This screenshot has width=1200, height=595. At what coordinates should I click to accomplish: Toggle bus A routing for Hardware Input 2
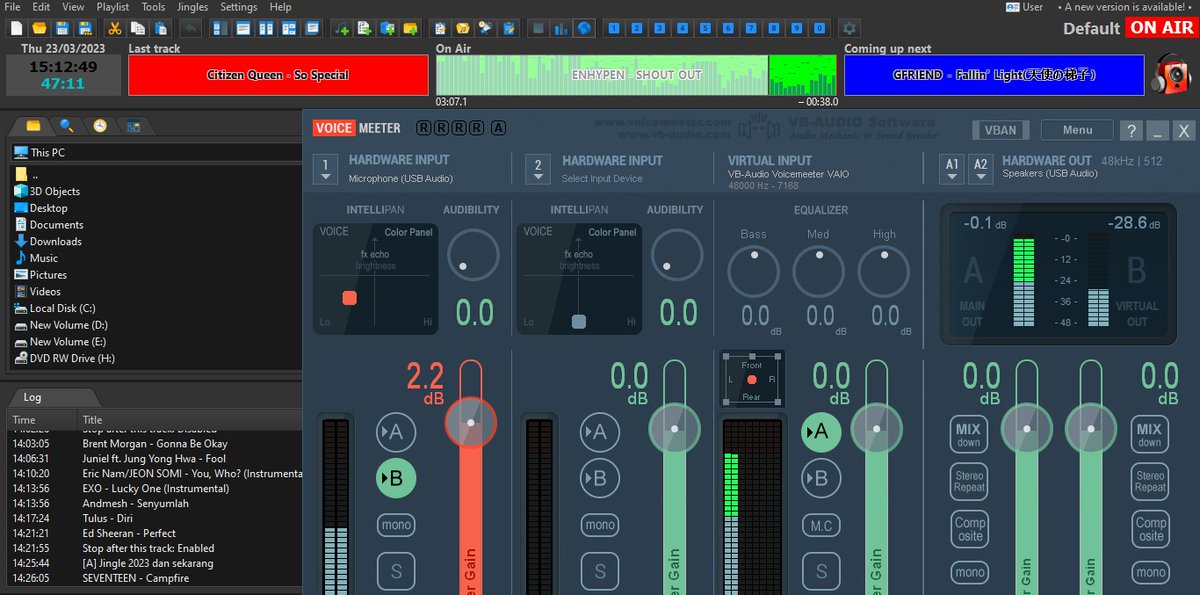click(599, 432)
